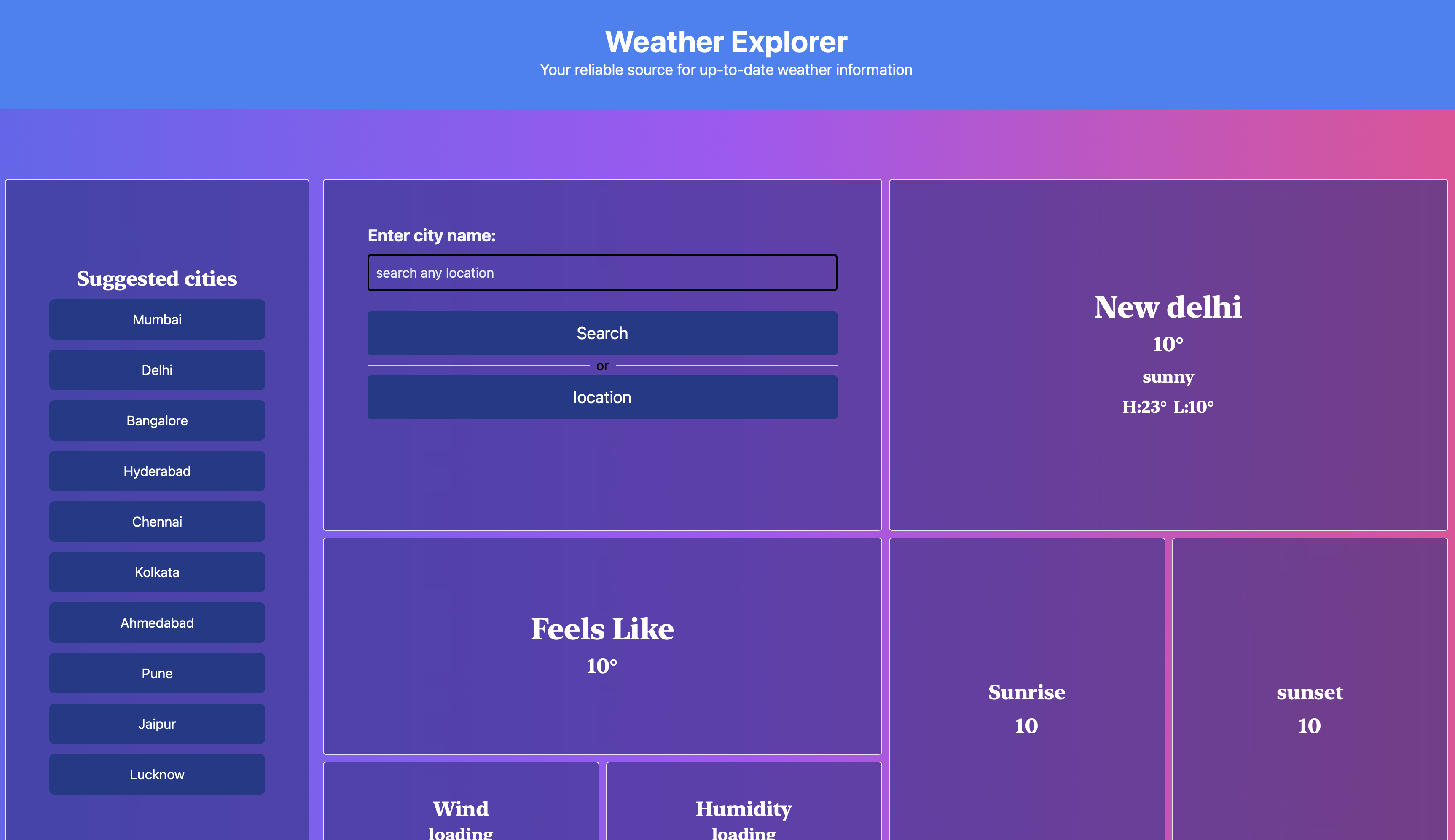Viewport: 1455px width, 840px height.
Task: Click the Mumbai suggested city button
Action: pos(156,319)
